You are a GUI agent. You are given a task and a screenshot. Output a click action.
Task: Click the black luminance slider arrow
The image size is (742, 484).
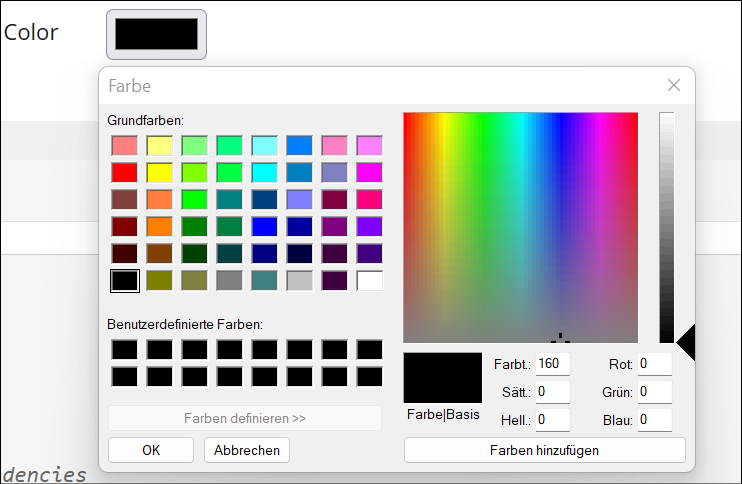(686, 343)
